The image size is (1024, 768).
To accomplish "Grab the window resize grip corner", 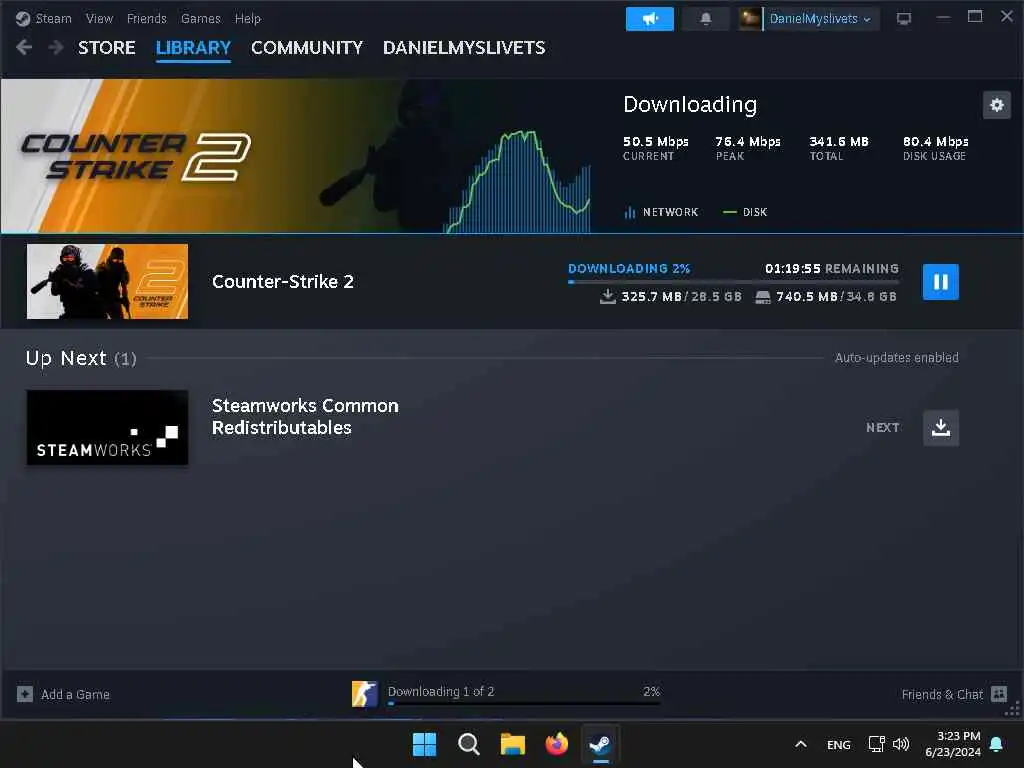I will (x=1013, y=711).
